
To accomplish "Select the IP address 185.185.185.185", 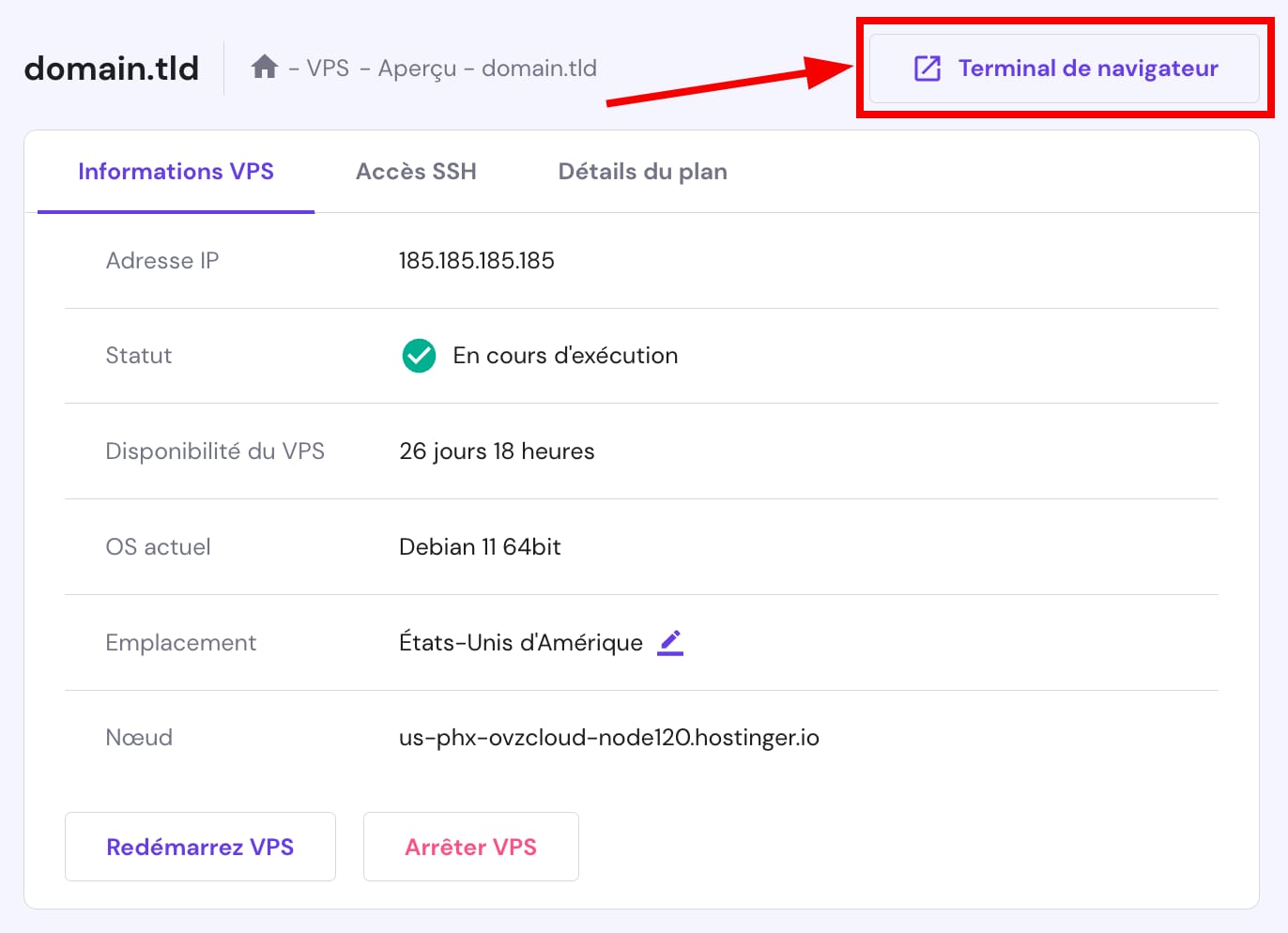I will click(476, 261).
